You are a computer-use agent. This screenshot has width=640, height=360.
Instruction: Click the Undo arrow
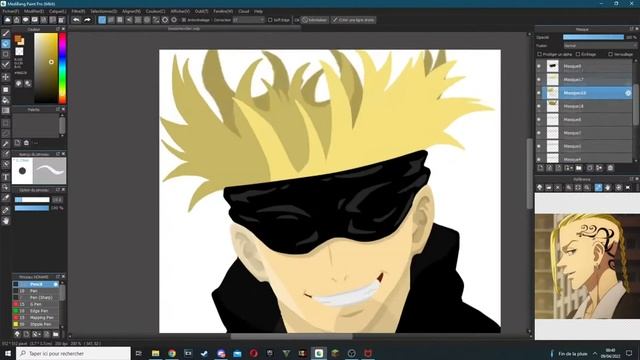coord(76,20)
